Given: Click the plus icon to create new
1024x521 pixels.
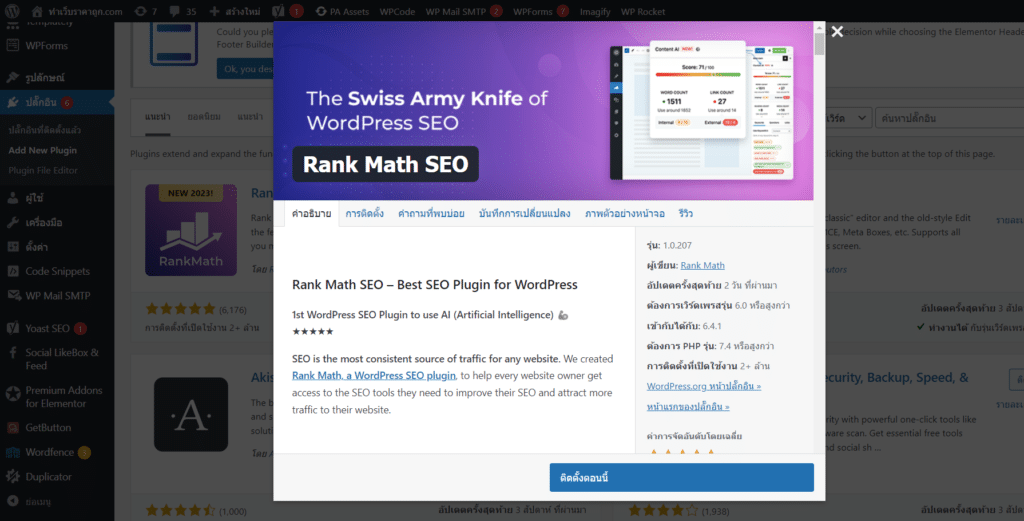Looking at the screenshot, I should click(x=214, y=11).
